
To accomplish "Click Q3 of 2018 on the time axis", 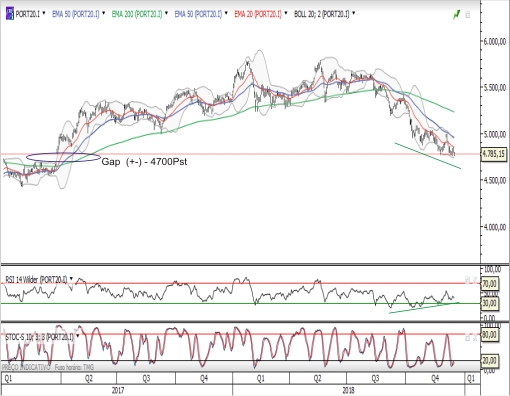I will click(x=375, y=379).
